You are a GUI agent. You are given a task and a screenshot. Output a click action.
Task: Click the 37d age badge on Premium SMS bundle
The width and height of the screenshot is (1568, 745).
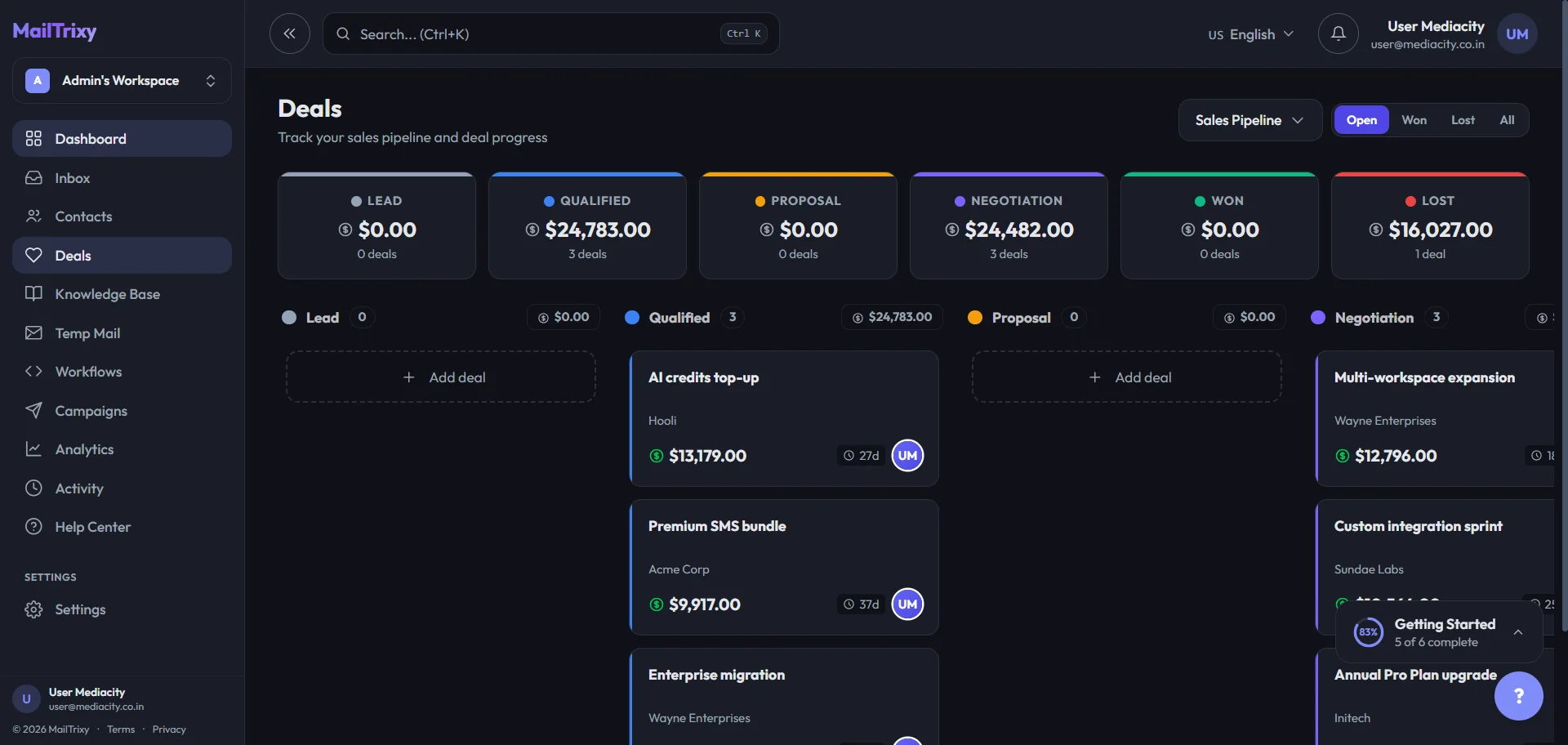click(x=862, y=604)
